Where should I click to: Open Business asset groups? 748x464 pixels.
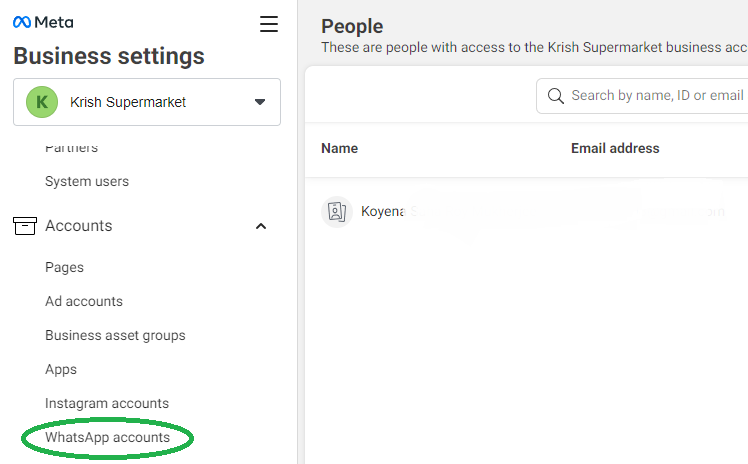pos(115,336)
